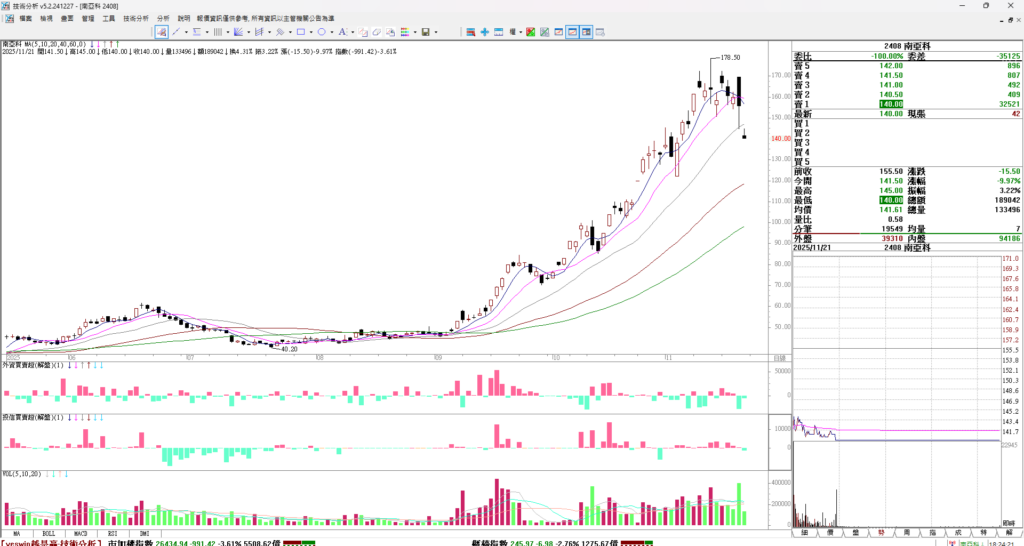Click the eraser icon in toolbar

[x=376, y=32]
